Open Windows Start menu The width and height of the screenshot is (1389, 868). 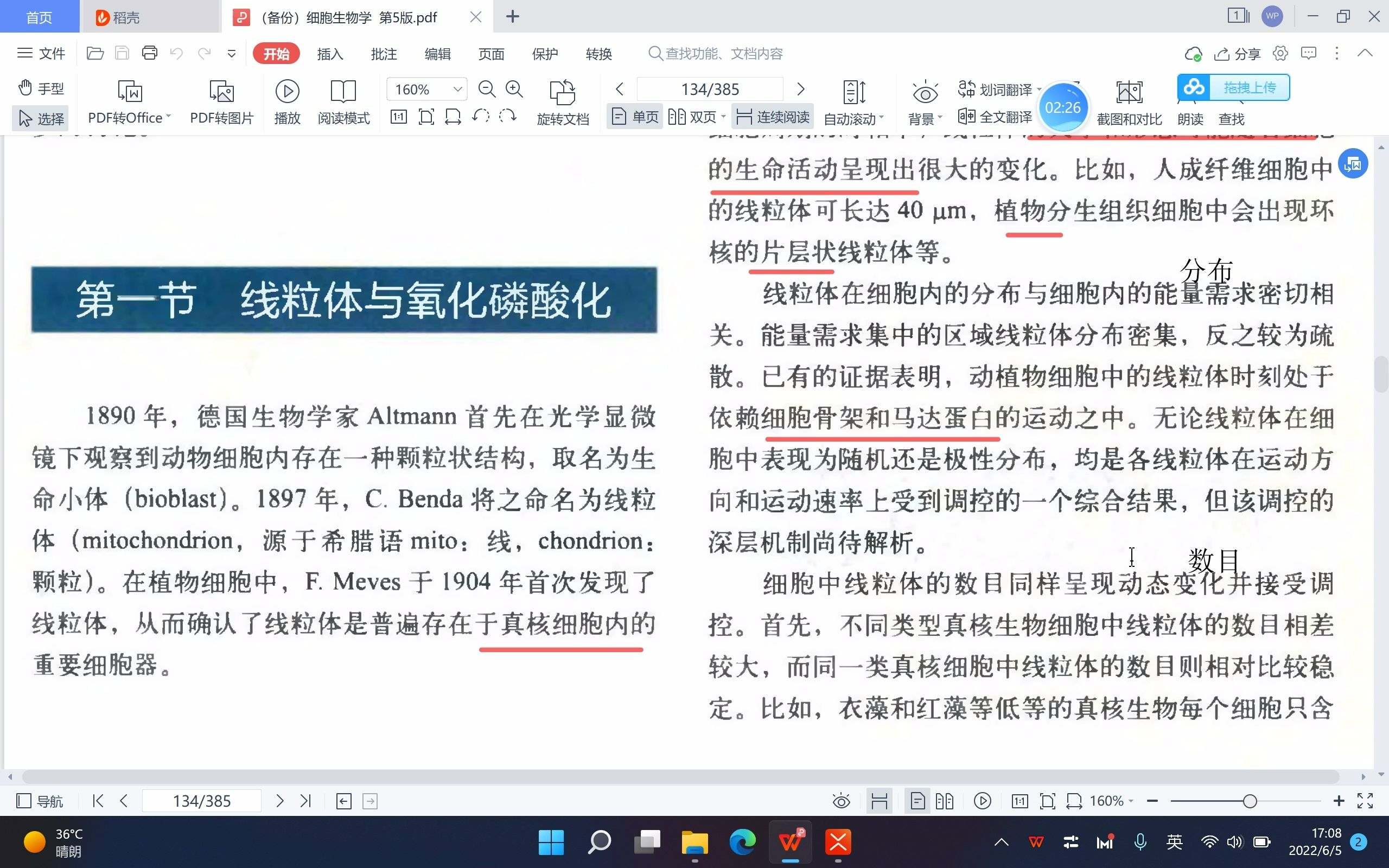(551, 842)
